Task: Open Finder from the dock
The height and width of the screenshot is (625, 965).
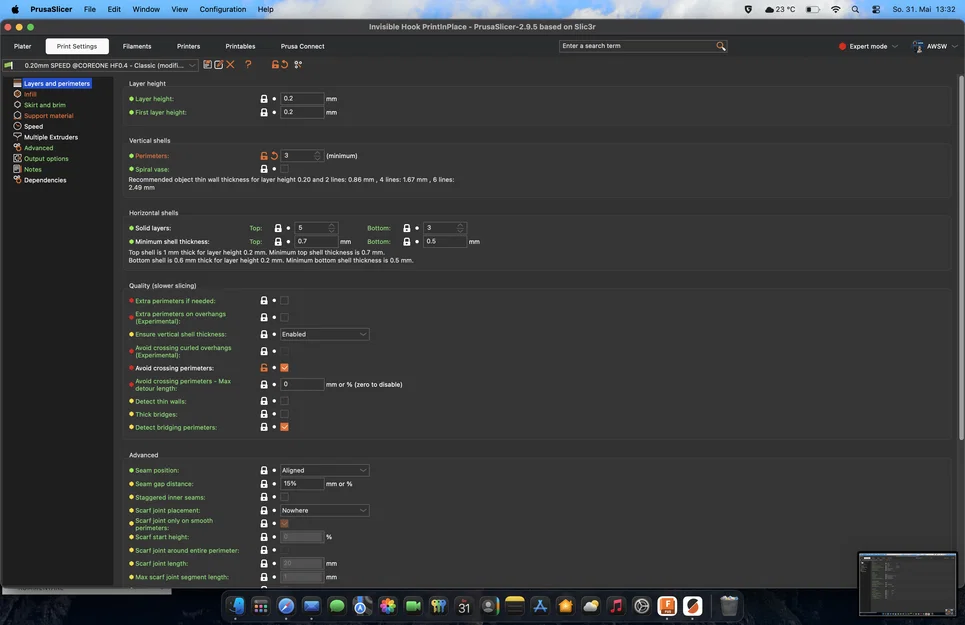Action: coord(236,606)
